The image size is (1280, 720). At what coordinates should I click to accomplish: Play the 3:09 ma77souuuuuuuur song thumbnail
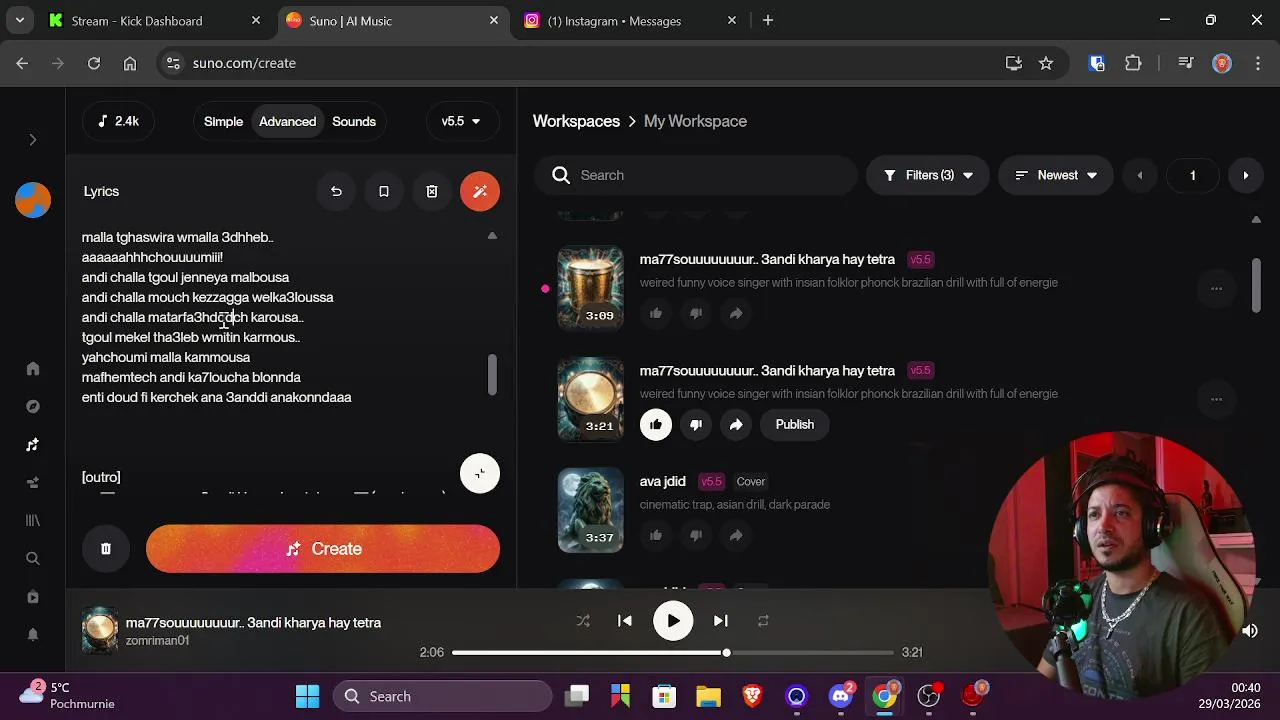tap(590, 289)
